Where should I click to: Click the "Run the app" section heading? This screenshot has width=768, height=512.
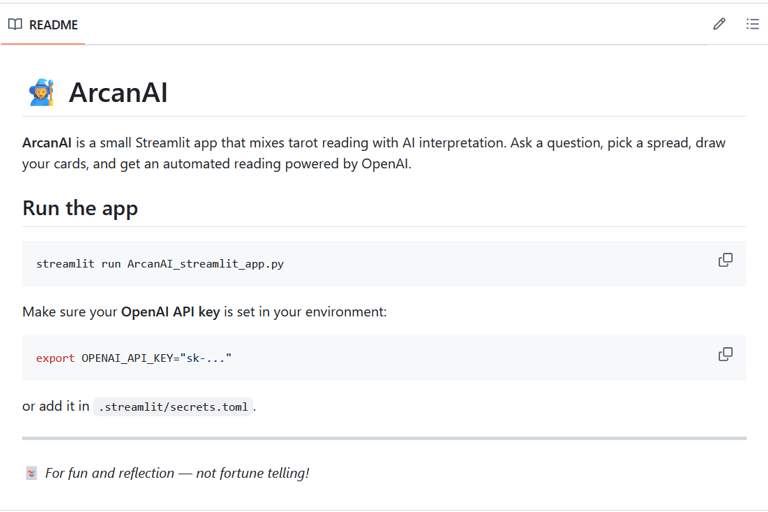80,208
